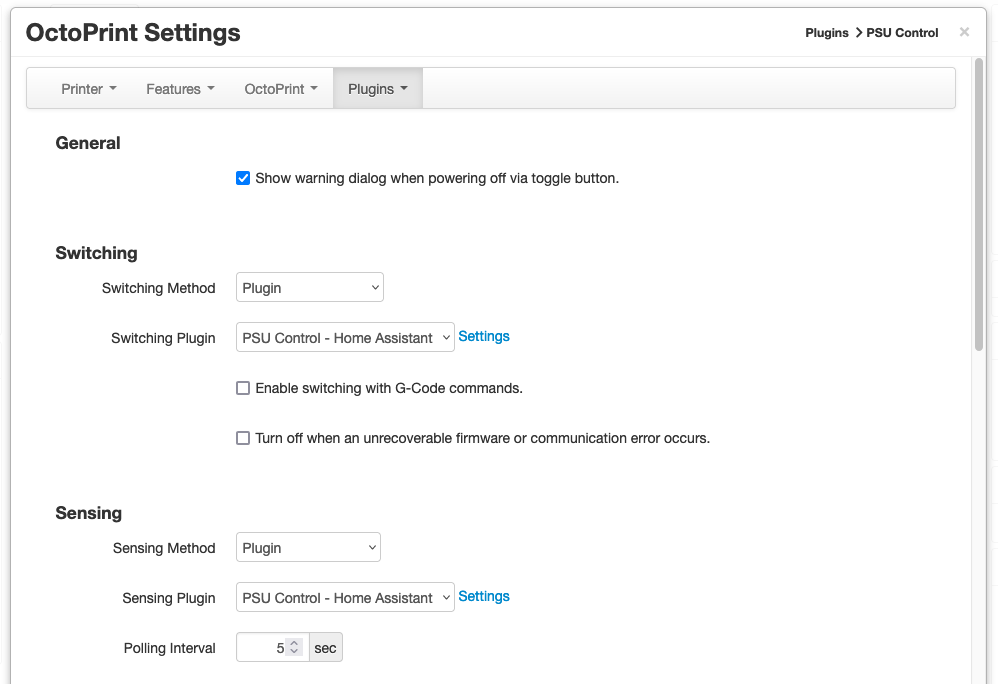Increase the polling interval with up arrow

pos(294,643)
